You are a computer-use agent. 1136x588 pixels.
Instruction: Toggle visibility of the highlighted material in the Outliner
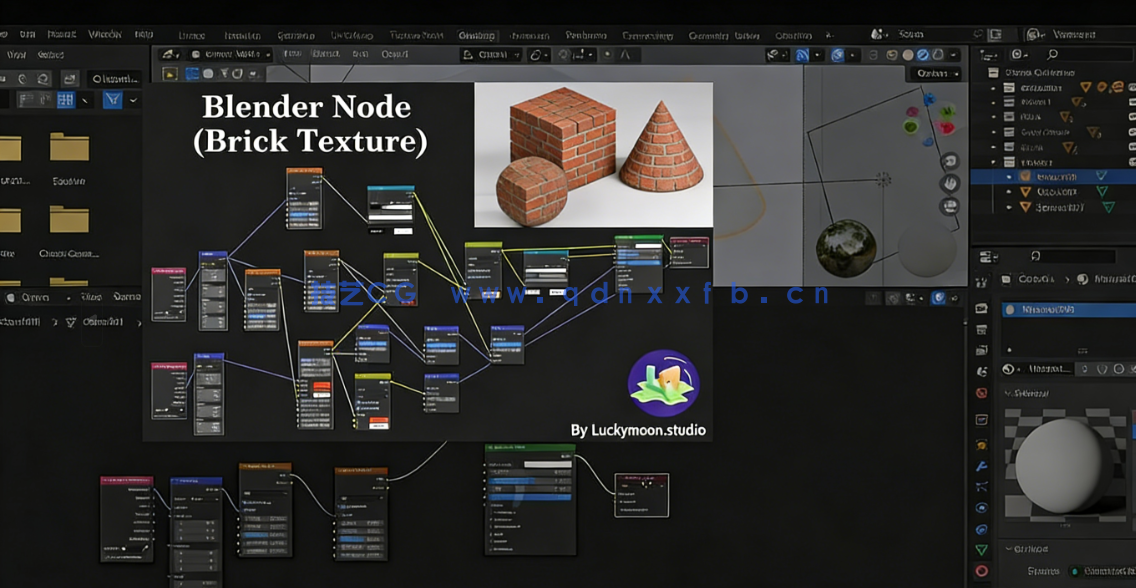pyautogui.click(x=1102, y=175)
